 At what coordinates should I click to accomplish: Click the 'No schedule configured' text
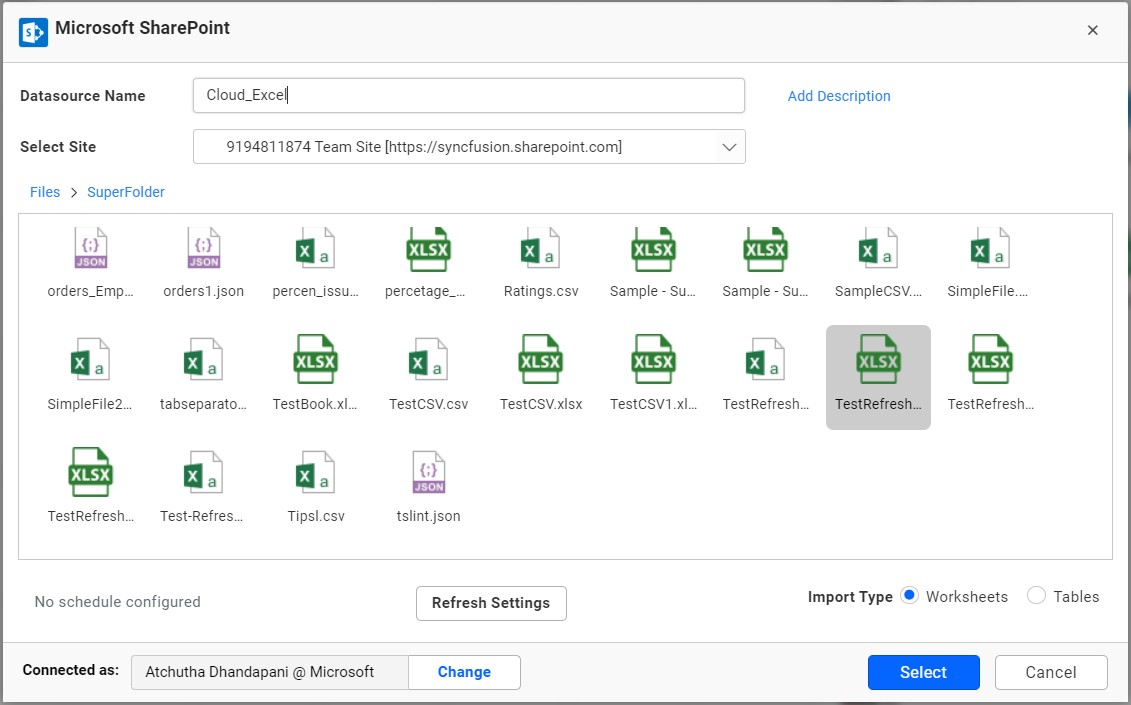coord(118,602)
